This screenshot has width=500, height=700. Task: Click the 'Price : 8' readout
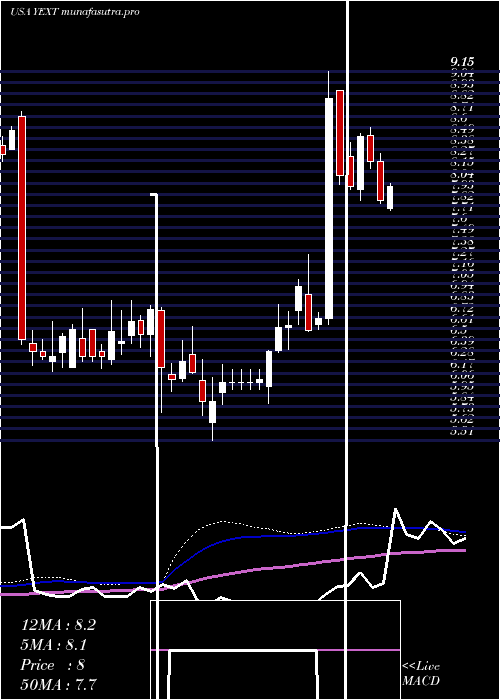53,665
